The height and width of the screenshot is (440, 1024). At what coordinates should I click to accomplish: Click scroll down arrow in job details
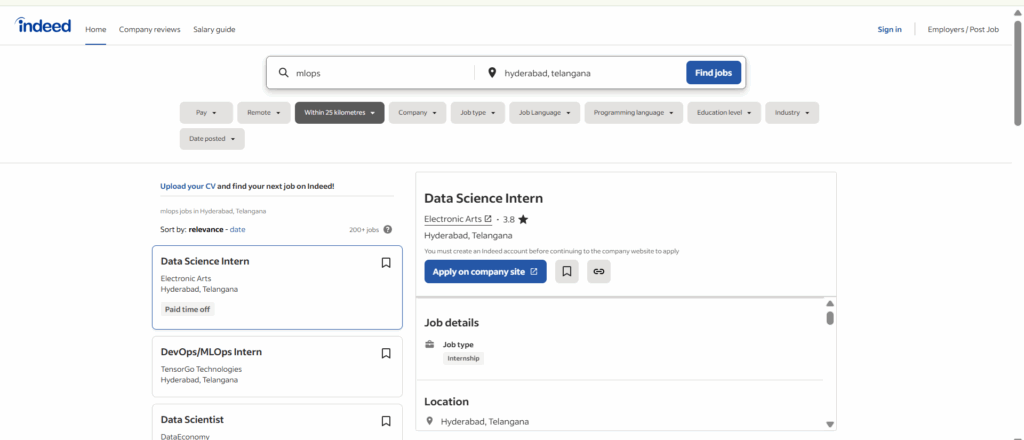829,424
